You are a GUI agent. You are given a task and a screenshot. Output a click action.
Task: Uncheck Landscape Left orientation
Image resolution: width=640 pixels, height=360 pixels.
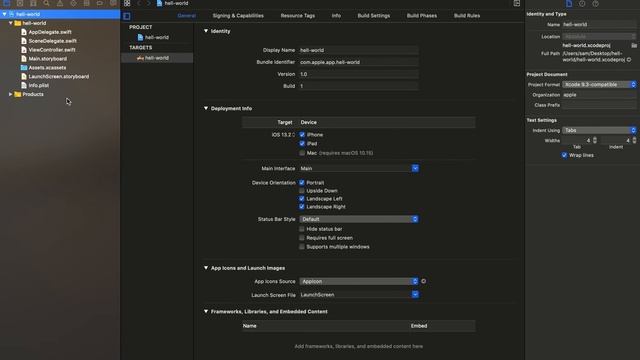(302, 199)
